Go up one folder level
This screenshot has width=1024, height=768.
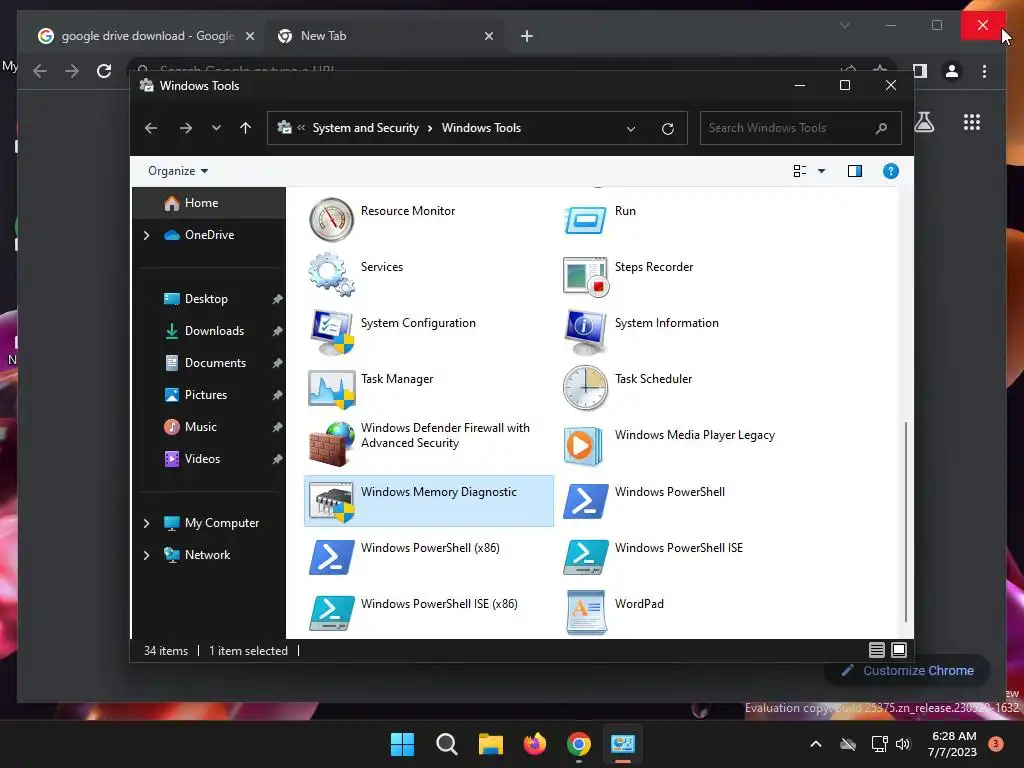pos(245,128)
